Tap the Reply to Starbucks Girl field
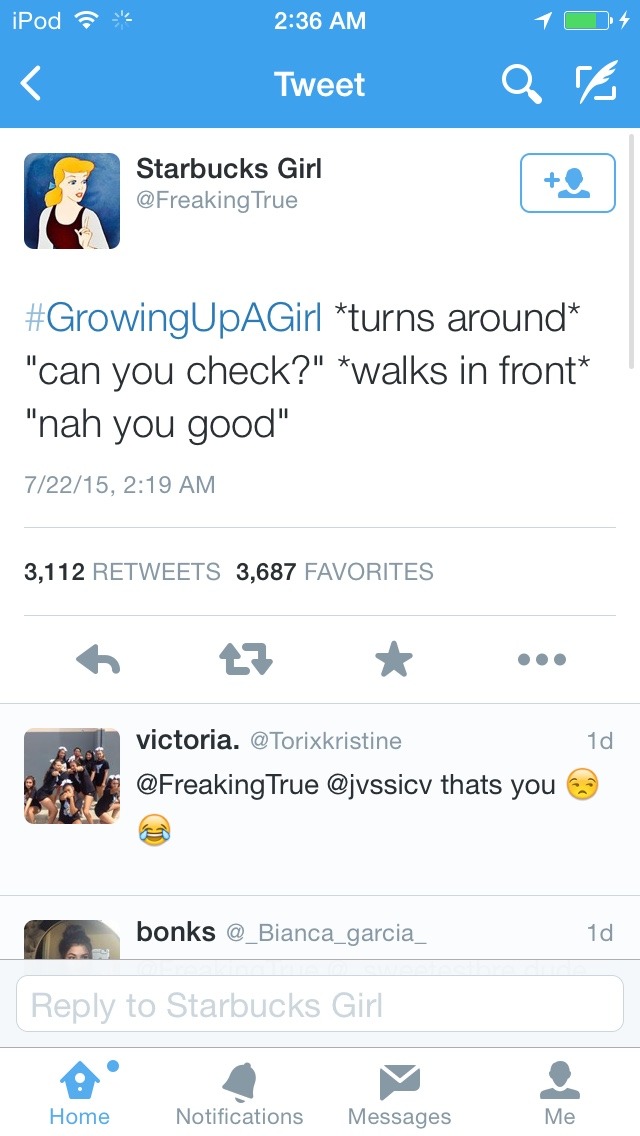Viewport: 640px width, 1136px height. [x=320, y=1003]
